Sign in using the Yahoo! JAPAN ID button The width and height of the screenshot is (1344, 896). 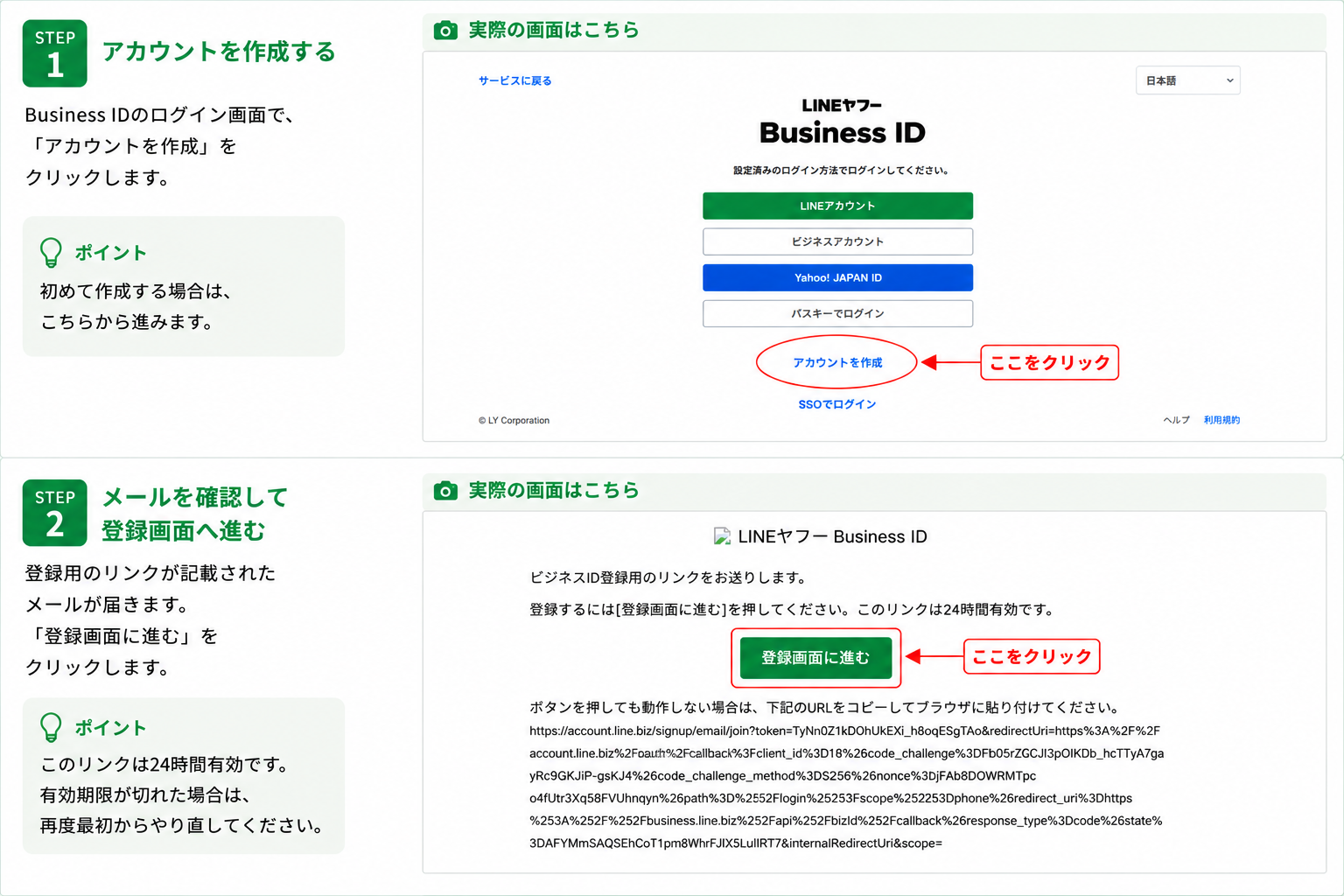click(x=837, y=277)
